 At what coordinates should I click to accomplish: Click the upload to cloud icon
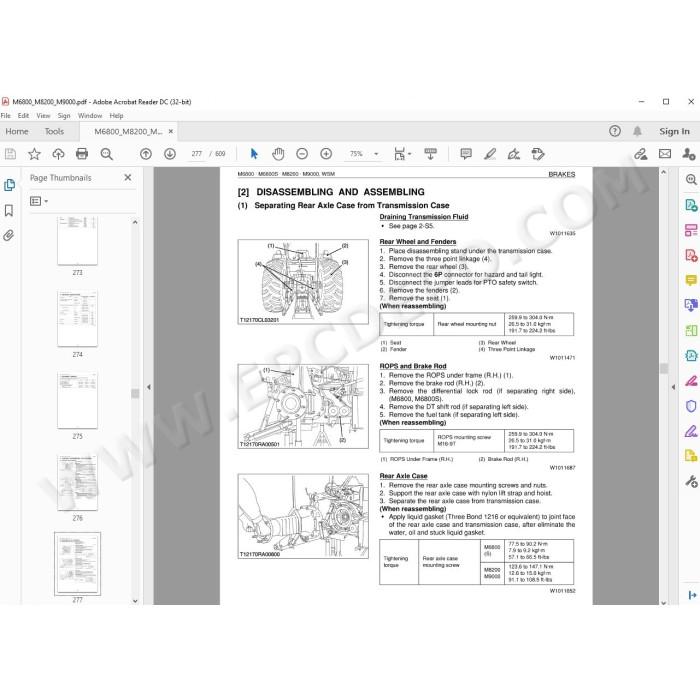pyautogui.click(x=58, y=154)
